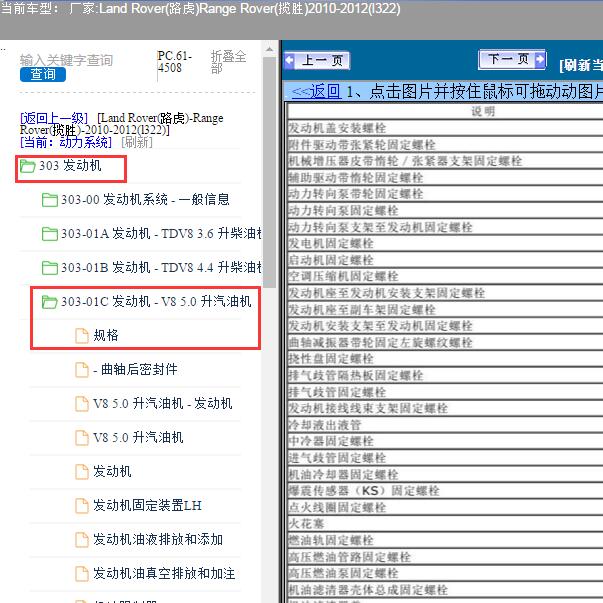Click row 启动机固定螺栓

(445, 260)
